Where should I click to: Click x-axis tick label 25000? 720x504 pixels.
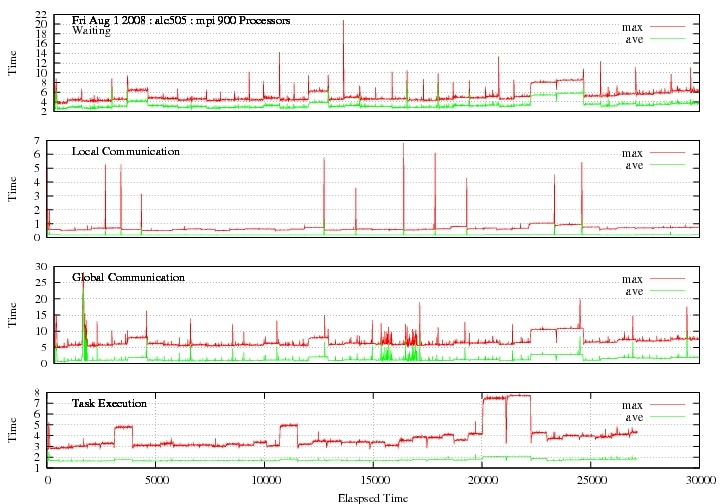(x=591, y=480)
